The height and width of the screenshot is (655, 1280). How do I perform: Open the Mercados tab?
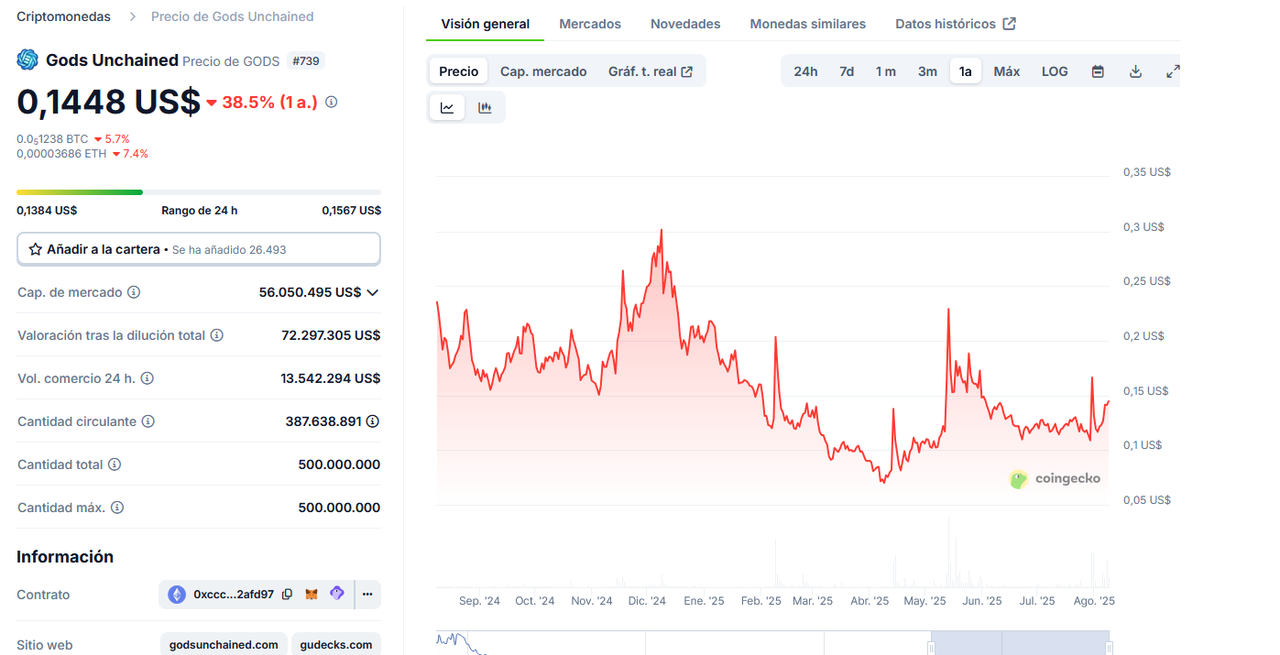[x=590, y=23]
